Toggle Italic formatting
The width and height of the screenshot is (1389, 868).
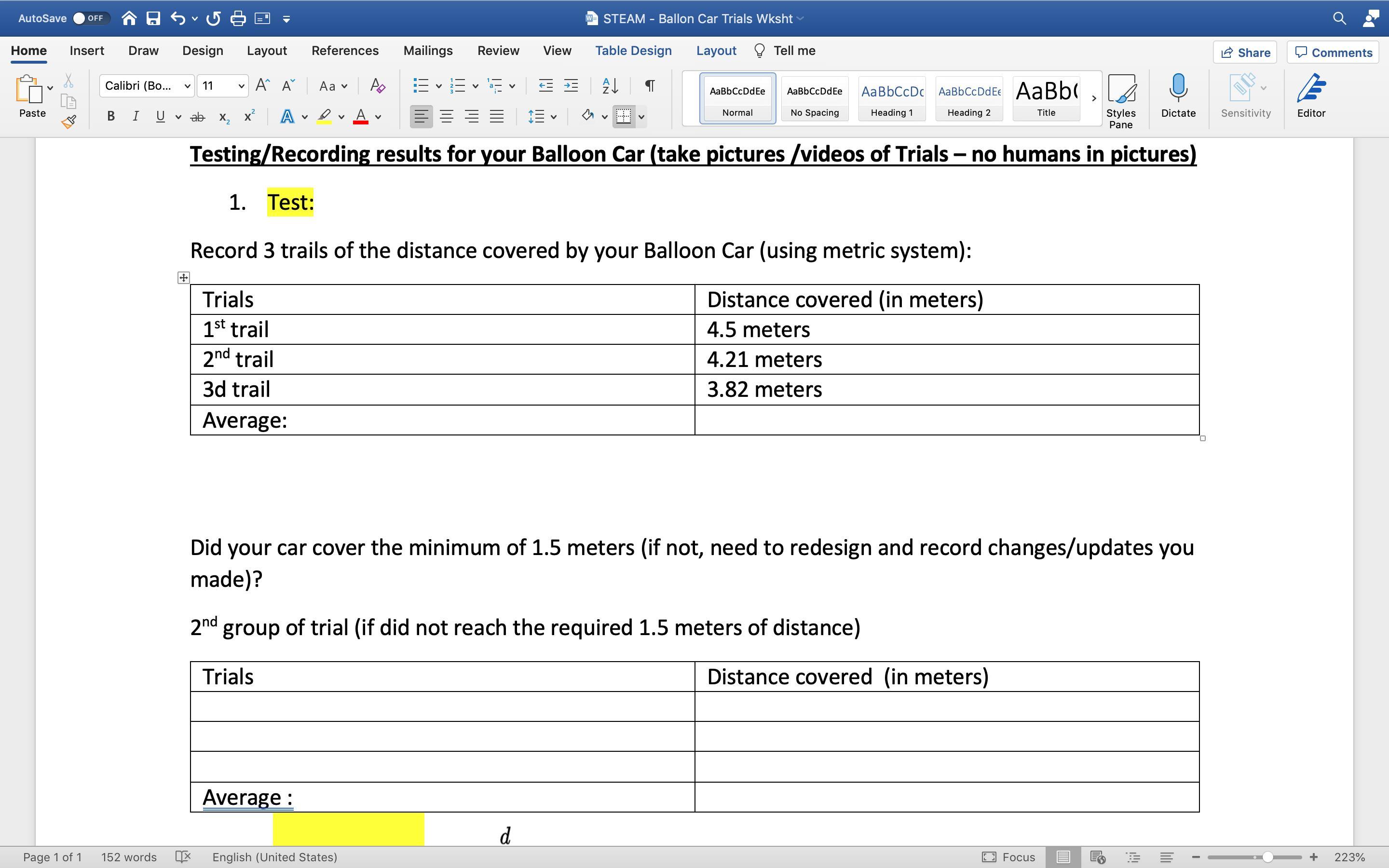point(136,117)
